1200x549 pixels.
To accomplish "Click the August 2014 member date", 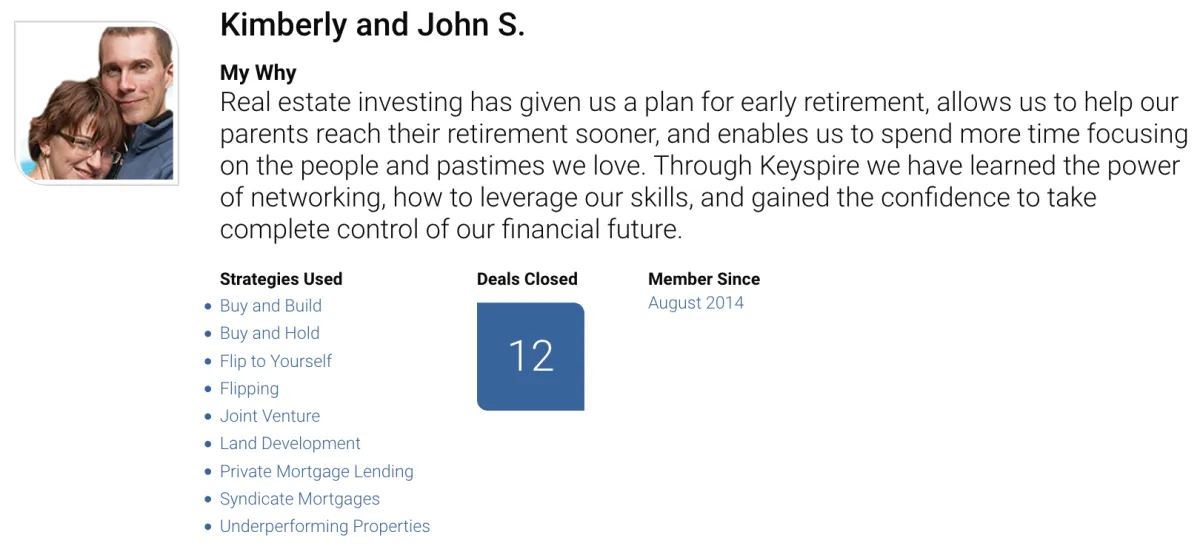I will click(x=696, y=303).
